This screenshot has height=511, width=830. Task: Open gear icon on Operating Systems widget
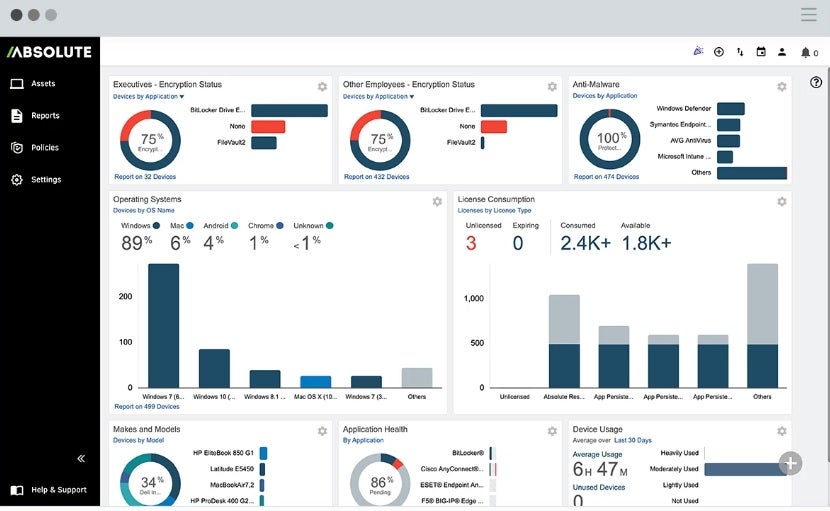pos(437,201)
